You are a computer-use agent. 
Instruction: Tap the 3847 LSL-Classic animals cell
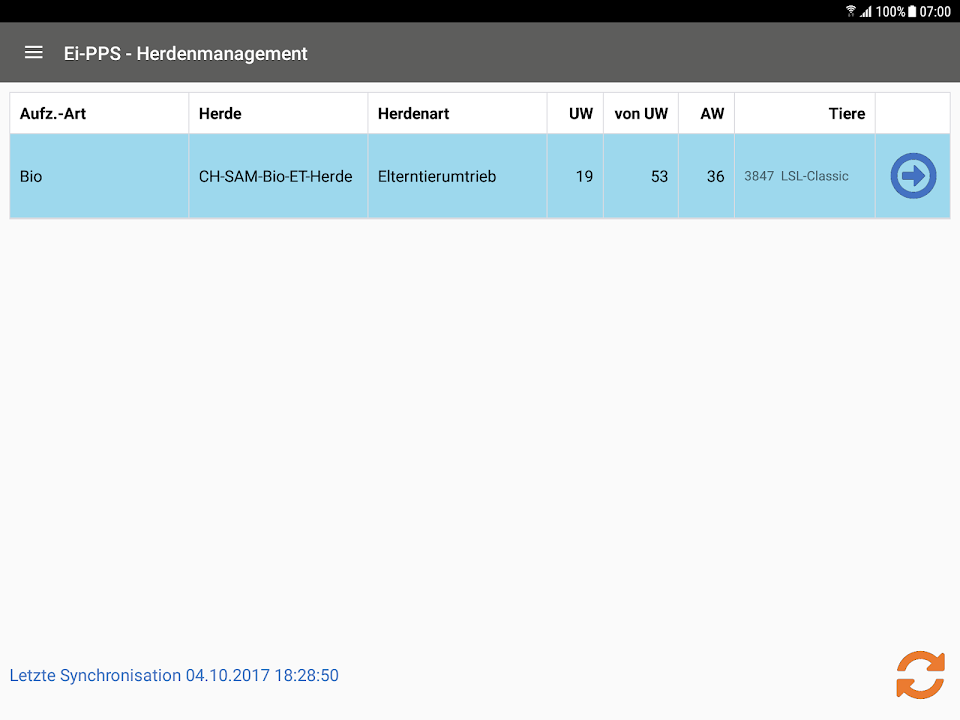[796, 176]
